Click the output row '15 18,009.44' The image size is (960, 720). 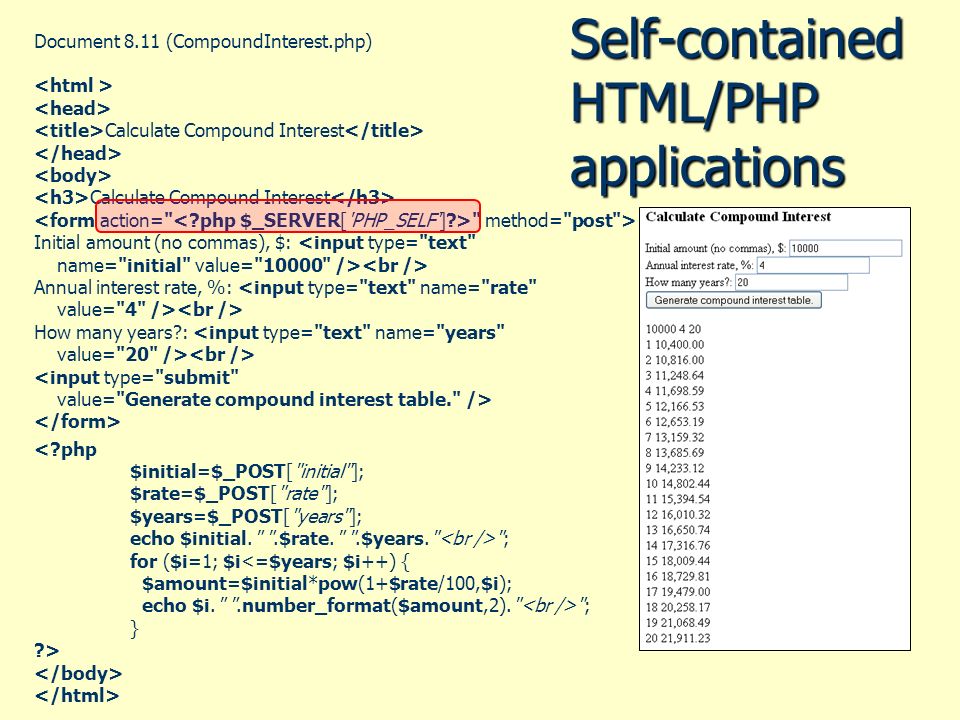pyautogui.click(x=678, y=561)
